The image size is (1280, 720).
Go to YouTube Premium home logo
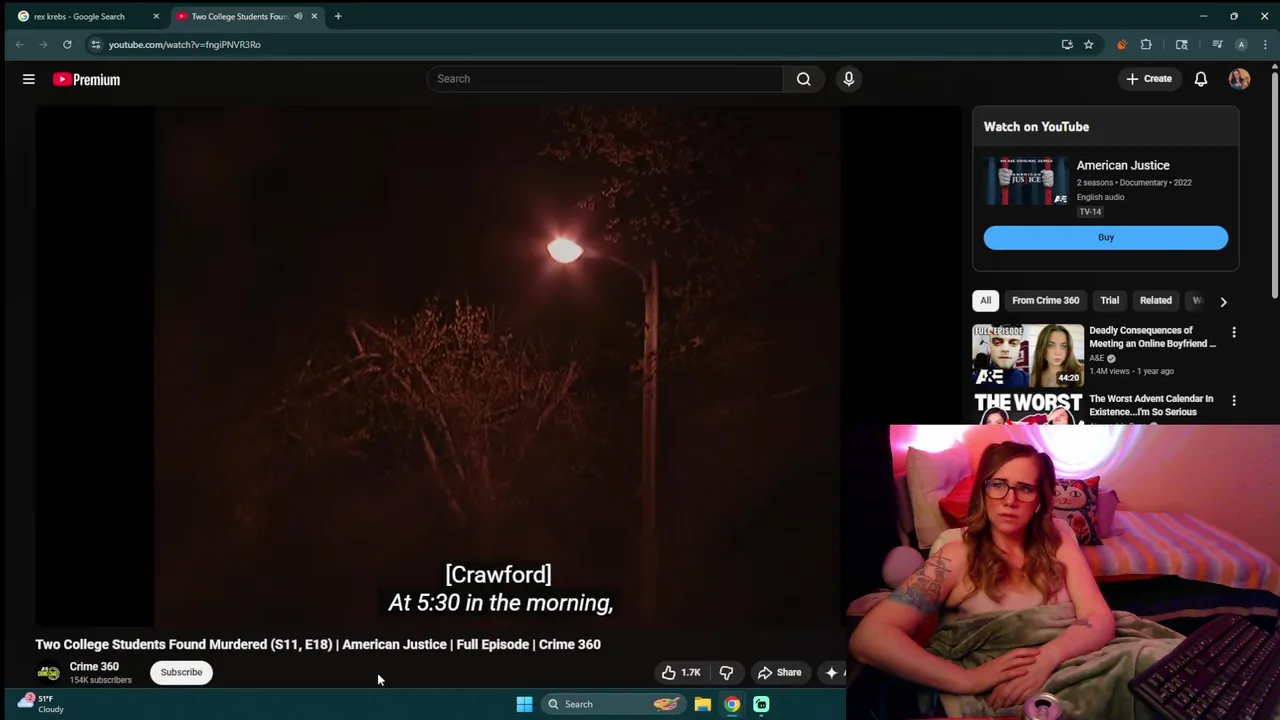[86, 79]
